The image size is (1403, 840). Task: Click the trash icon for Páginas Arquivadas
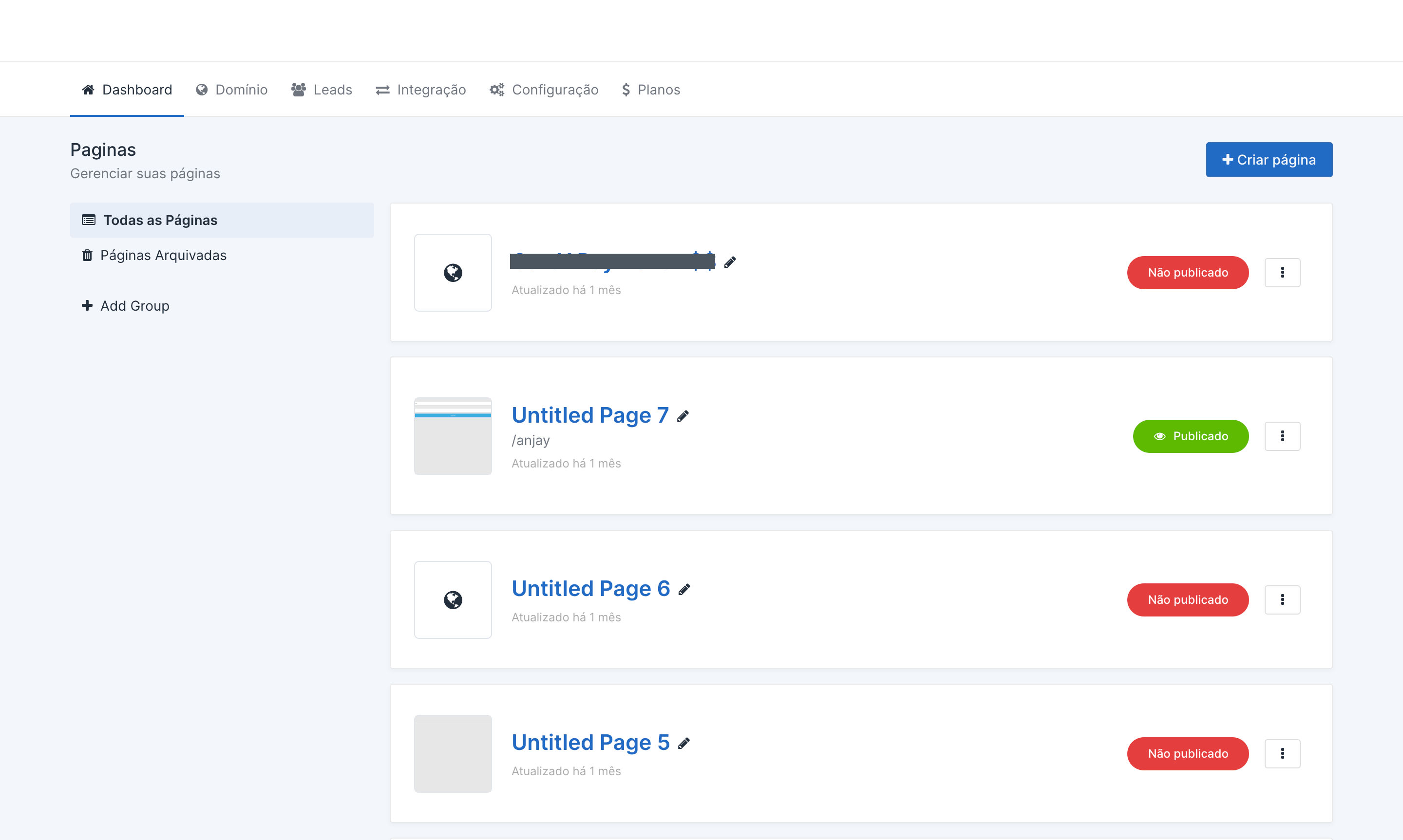(87, 255)
